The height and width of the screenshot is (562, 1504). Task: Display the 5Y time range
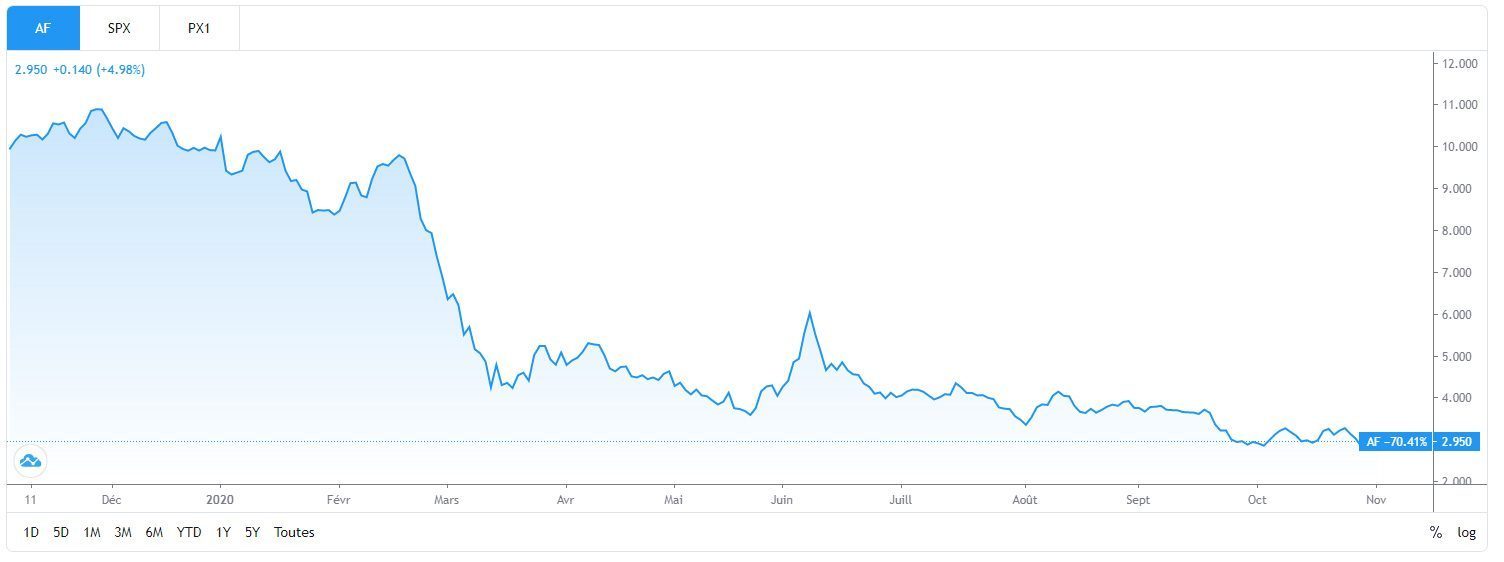252,532
